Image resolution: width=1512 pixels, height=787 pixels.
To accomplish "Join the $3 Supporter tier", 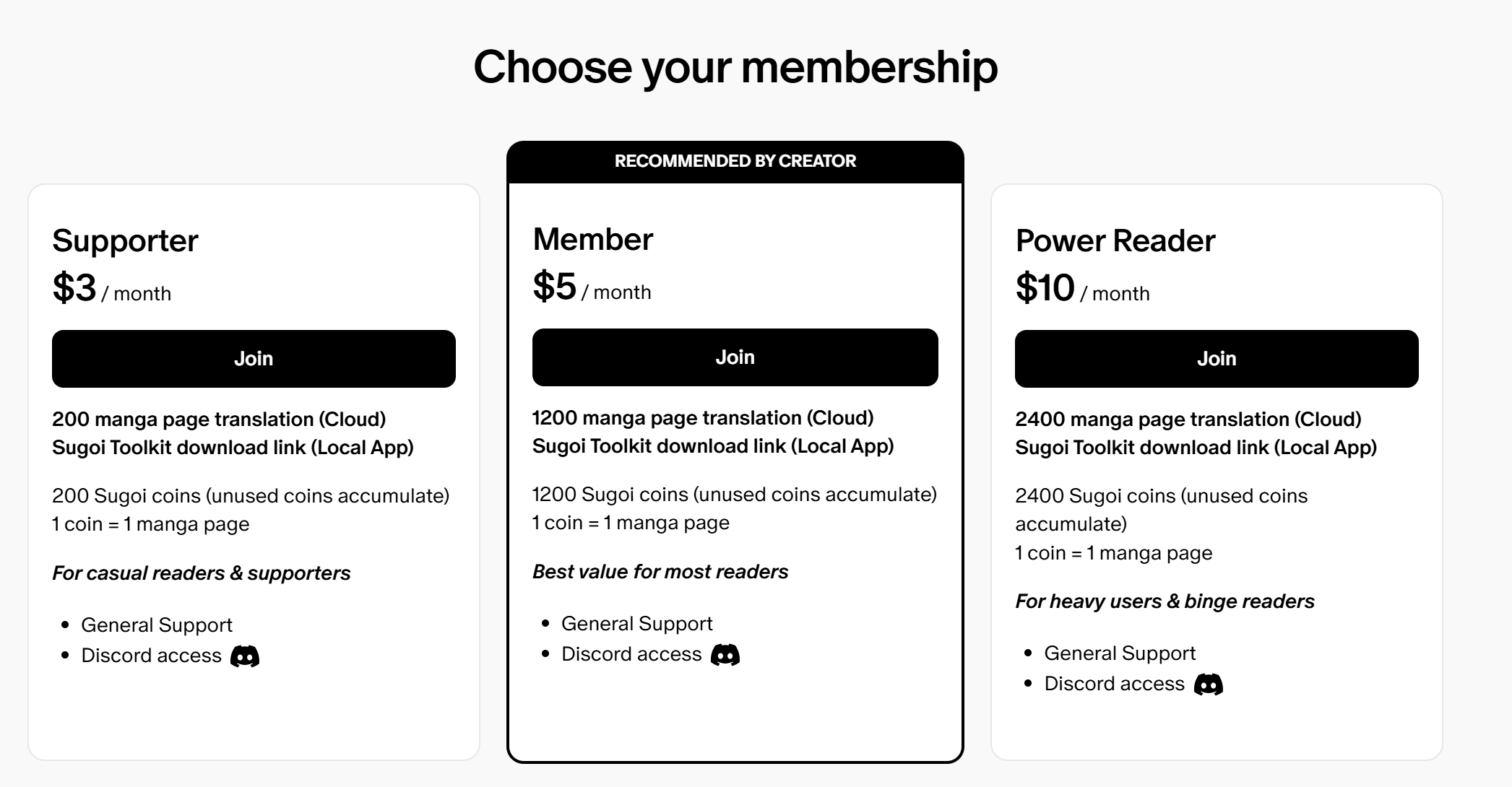I will pyautogui.click(x=254, y=359).
